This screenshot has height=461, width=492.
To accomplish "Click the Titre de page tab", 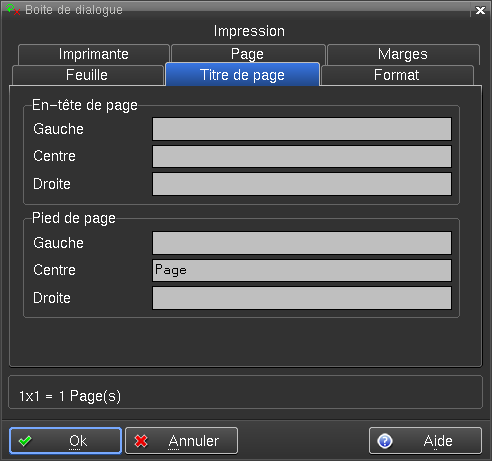I will (x=242, y=74).
